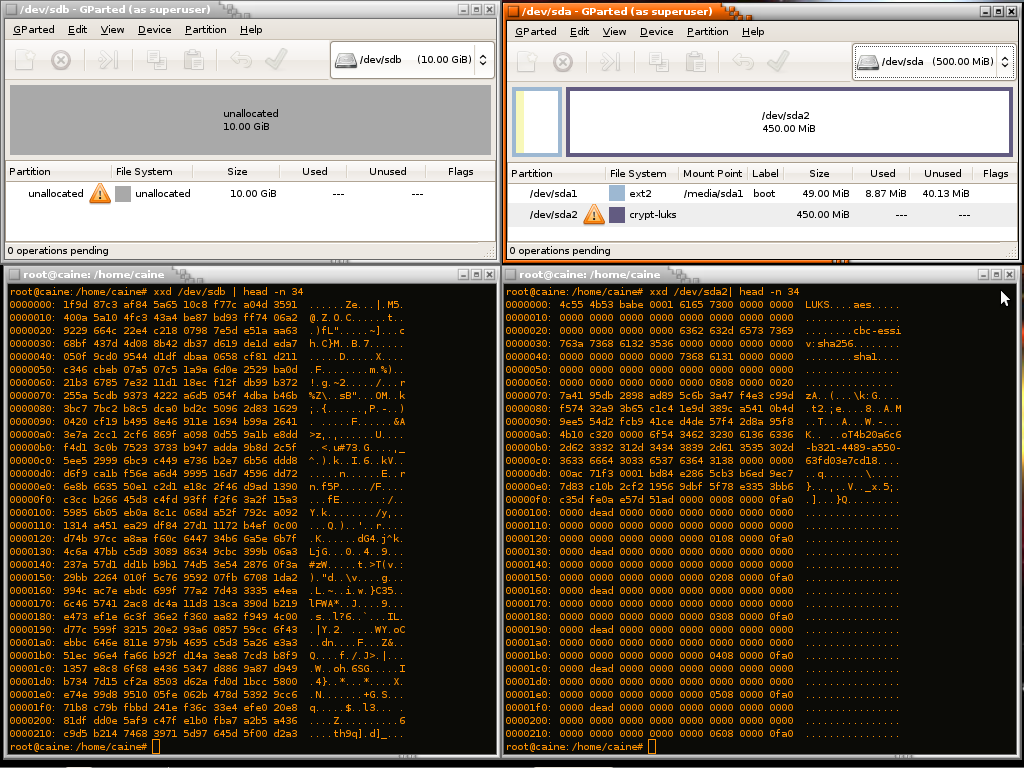Click Delete partition icon in /dev/sda GParted
Viewport: 1024px width, 768px height.
tap(563, 62)
